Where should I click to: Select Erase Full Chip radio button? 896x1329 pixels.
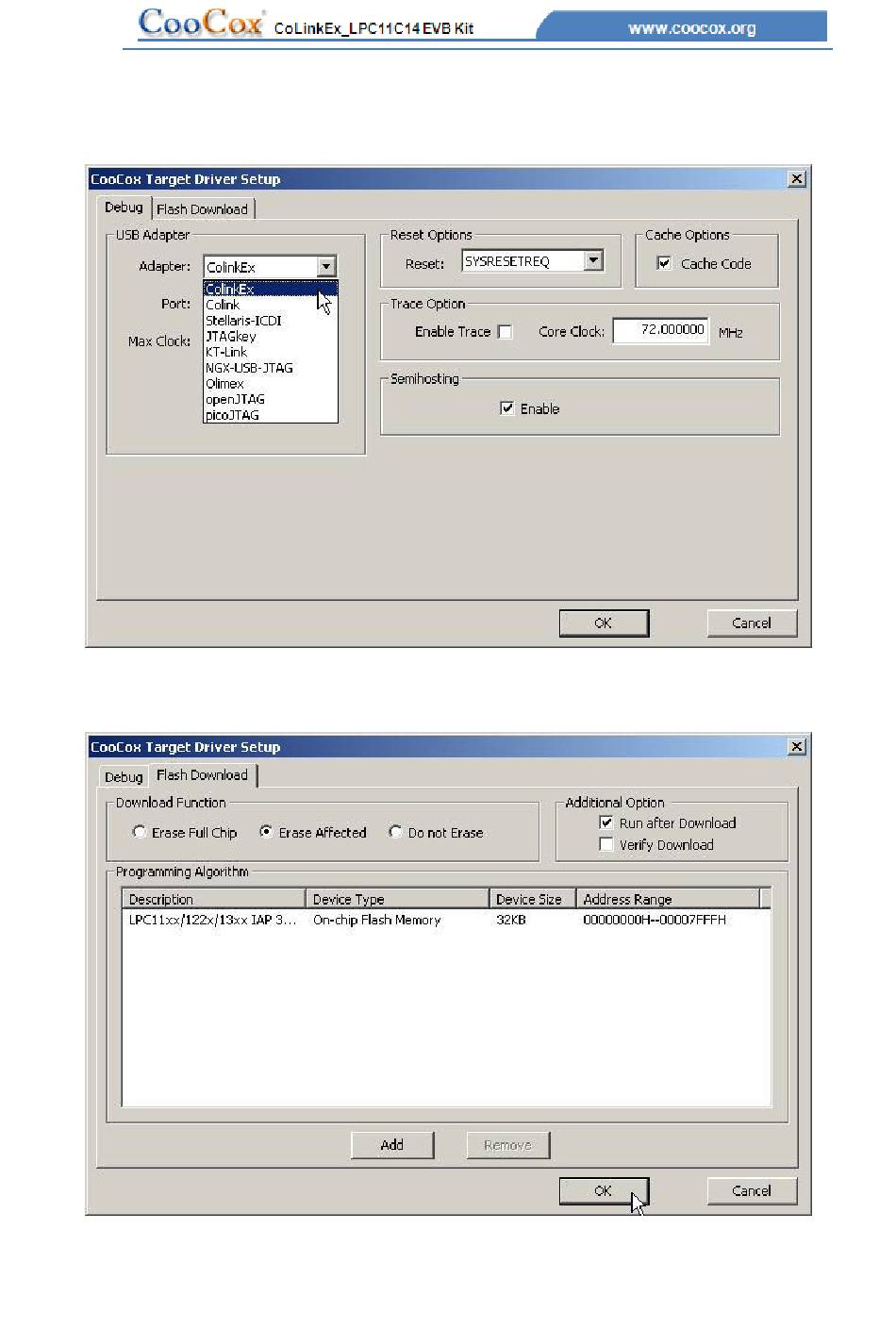[x=140, y=832]
